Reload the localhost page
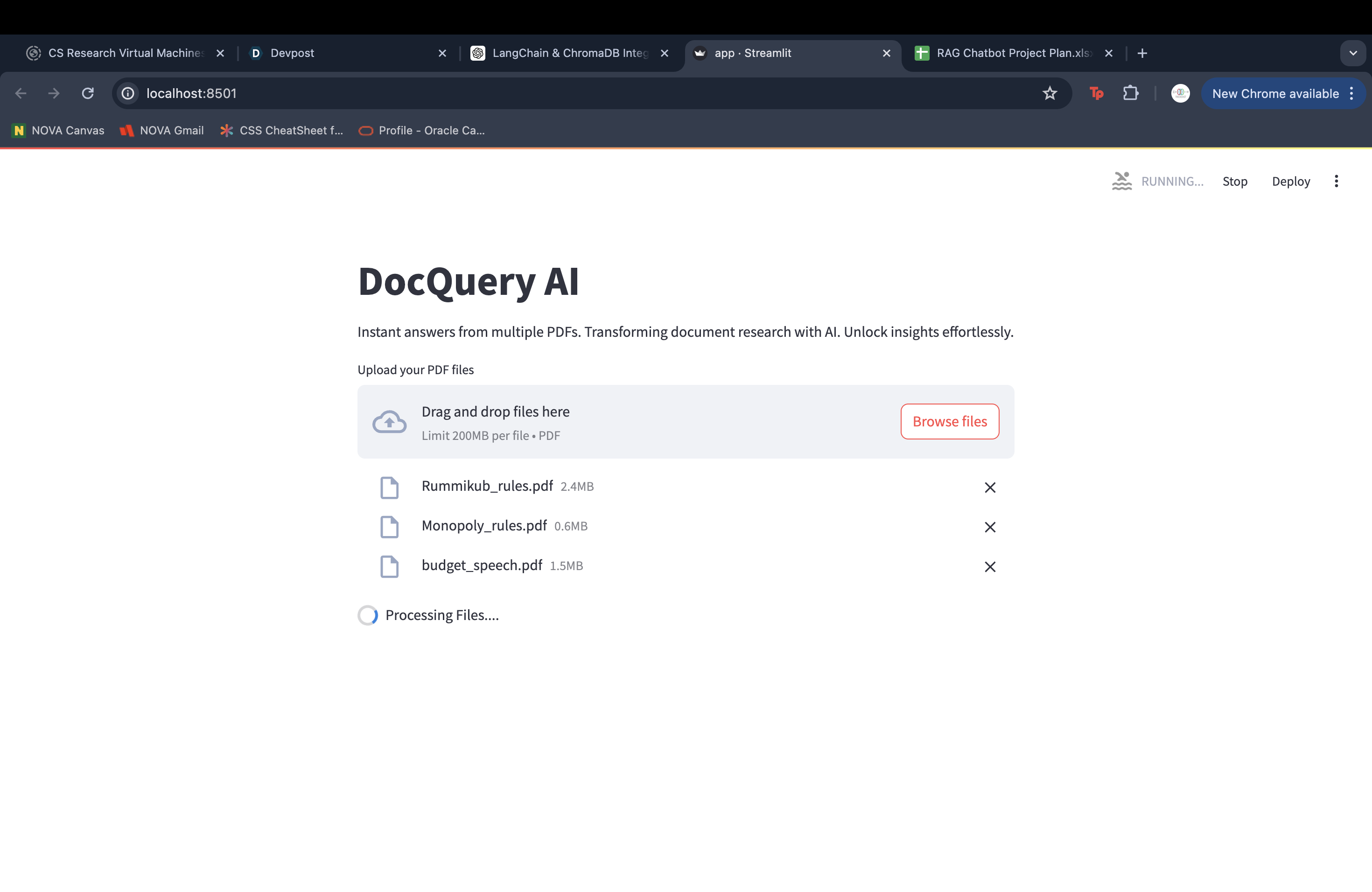The image size is (1372, 892). pos(88,93)
